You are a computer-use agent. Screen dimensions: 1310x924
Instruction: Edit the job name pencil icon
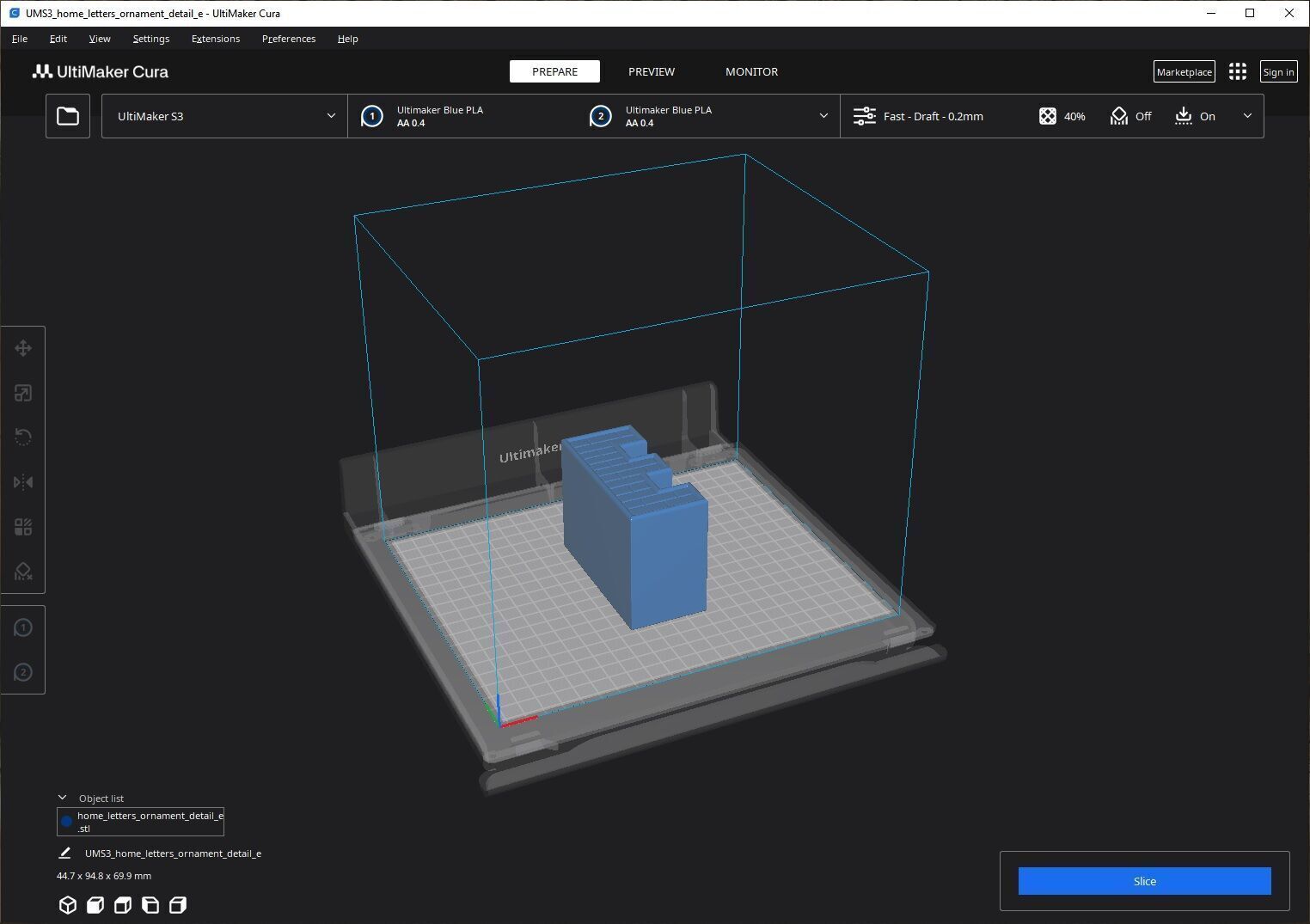coord(64,854)
